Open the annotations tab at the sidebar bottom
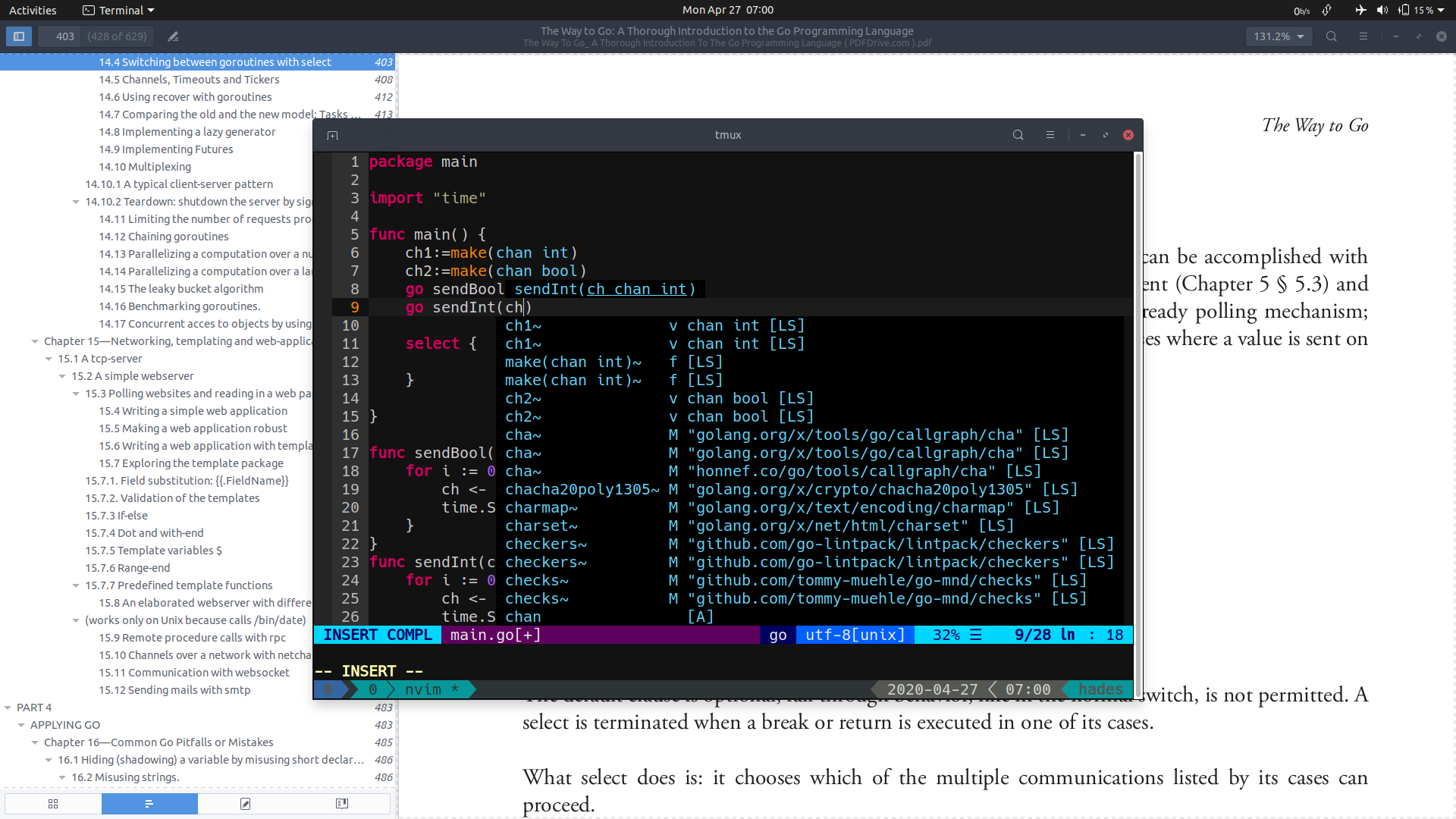Screen dimensions: 1456x819 [244, 804]
